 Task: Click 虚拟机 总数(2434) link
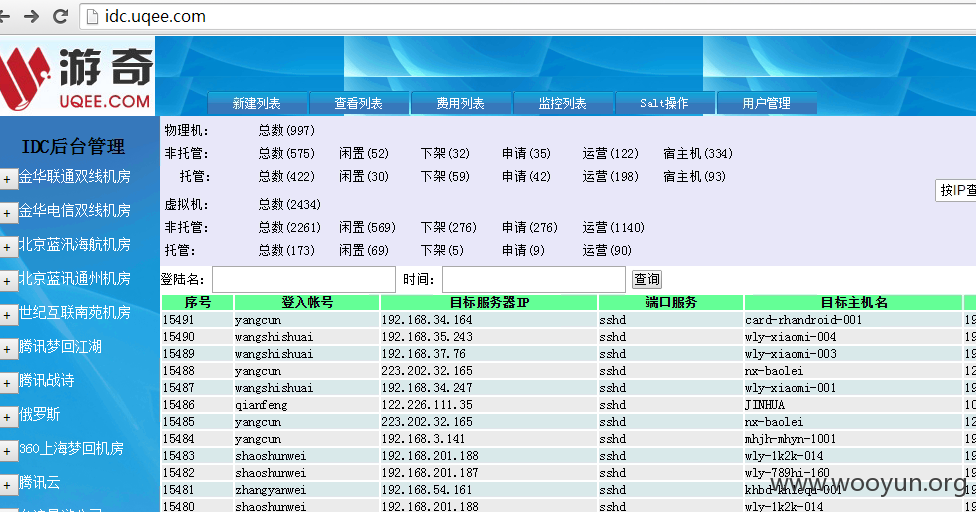pos(290,205)
